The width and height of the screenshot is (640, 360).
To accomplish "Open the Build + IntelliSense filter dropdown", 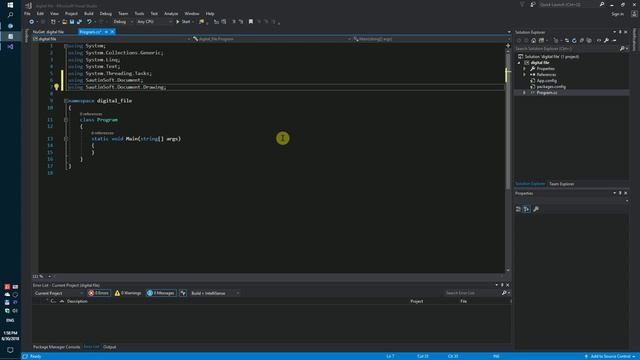I will click(215, 293).
